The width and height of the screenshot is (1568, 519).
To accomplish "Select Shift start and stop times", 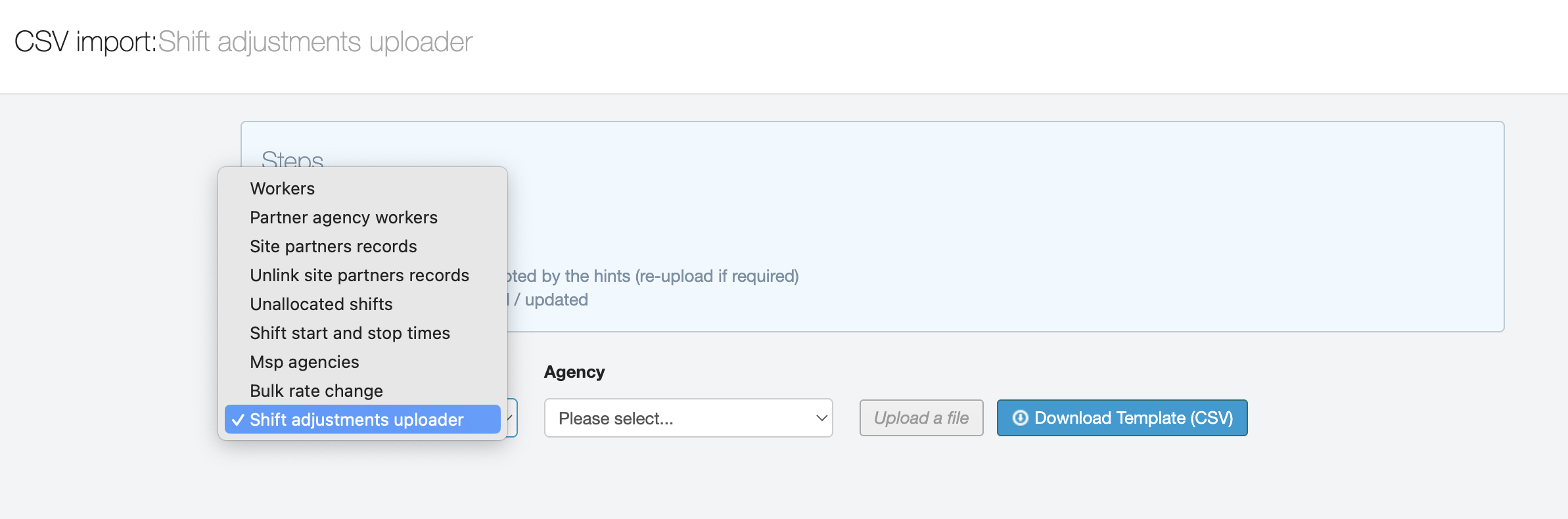I will click(350, 333).
